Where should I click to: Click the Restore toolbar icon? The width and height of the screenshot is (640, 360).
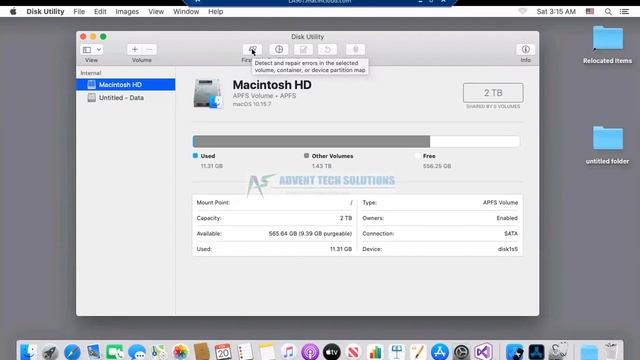point(327,49)
